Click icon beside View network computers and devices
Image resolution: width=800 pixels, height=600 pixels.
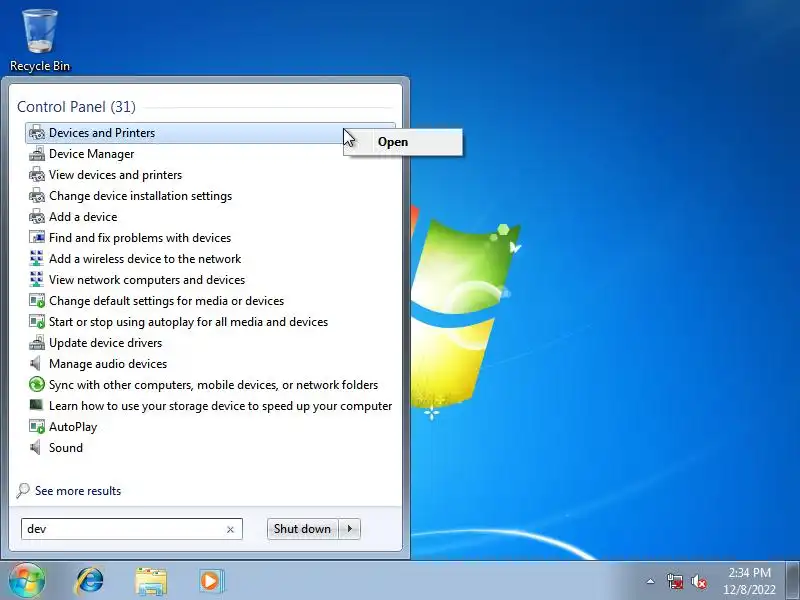(37, 279)
